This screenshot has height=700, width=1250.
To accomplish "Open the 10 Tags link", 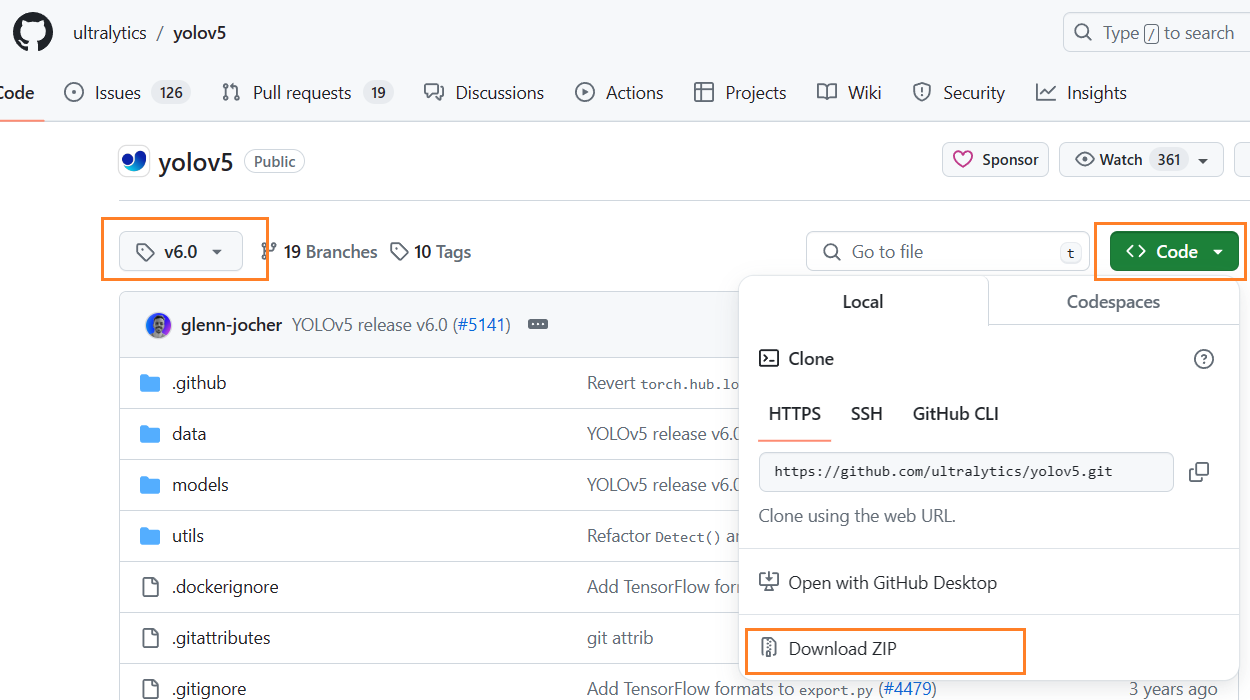I will click(431, 252).
